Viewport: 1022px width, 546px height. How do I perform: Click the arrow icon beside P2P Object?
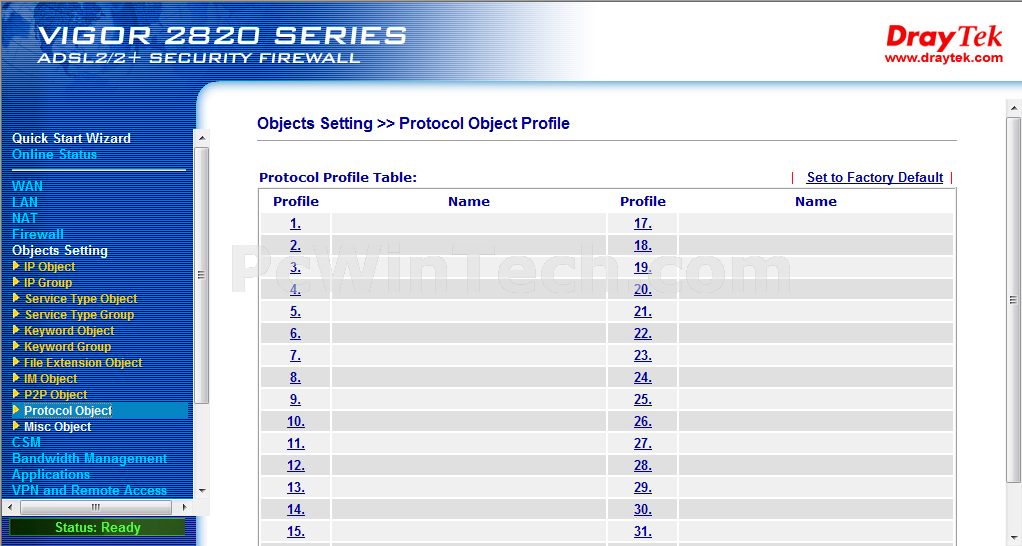pos(16,394)
